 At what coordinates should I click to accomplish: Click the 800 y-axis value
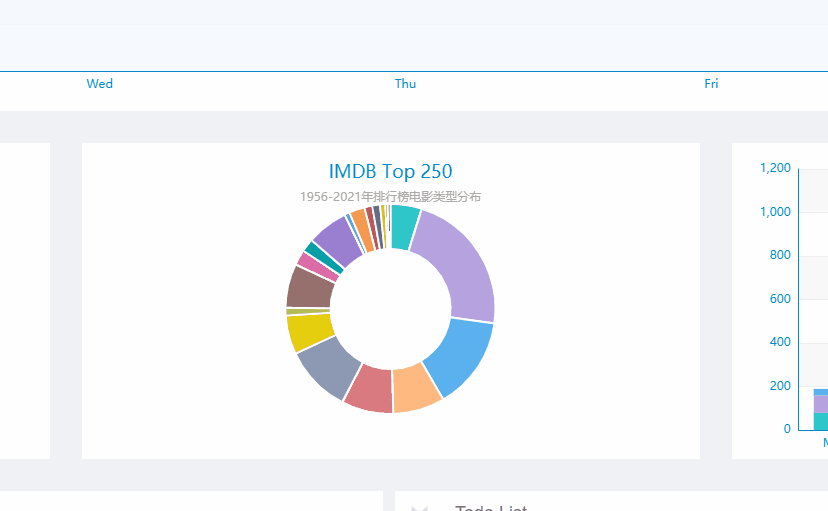click(780, 255)
